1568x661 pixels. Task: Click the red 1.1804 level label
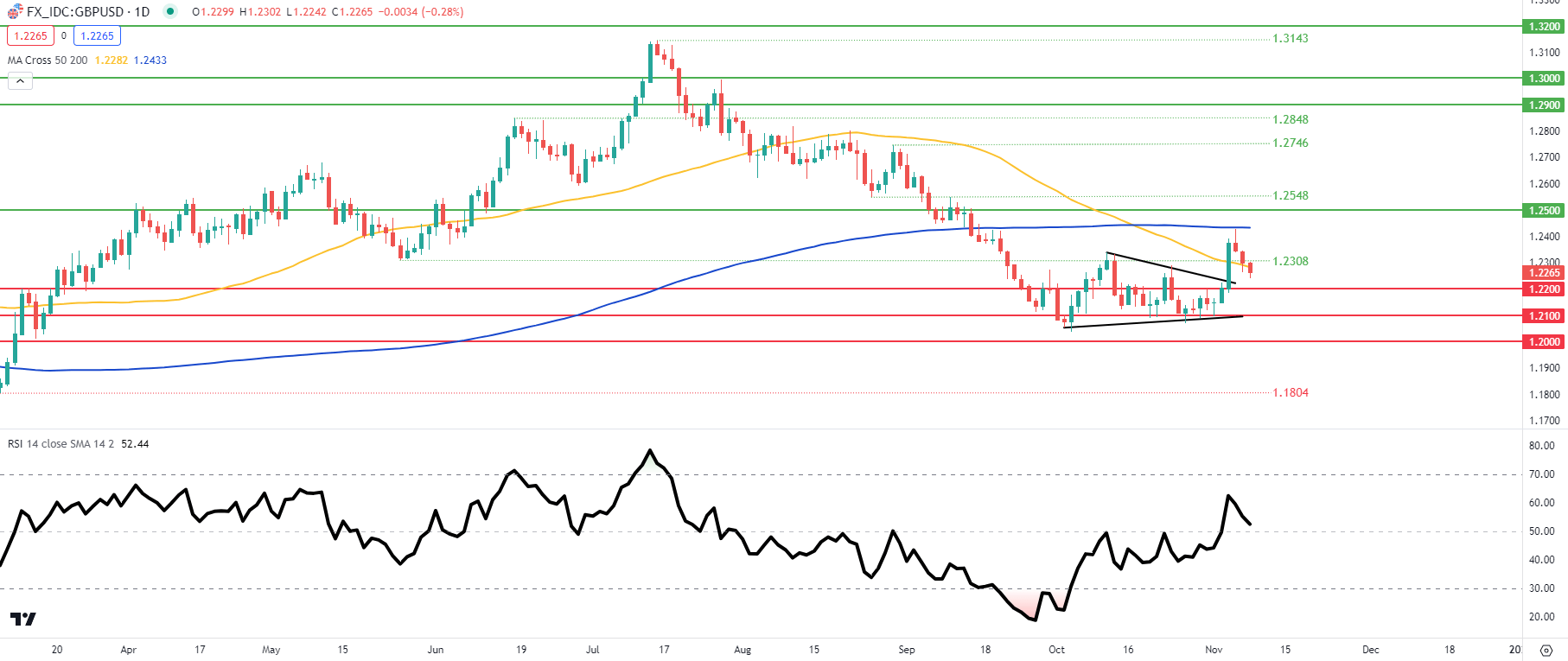1291,393
